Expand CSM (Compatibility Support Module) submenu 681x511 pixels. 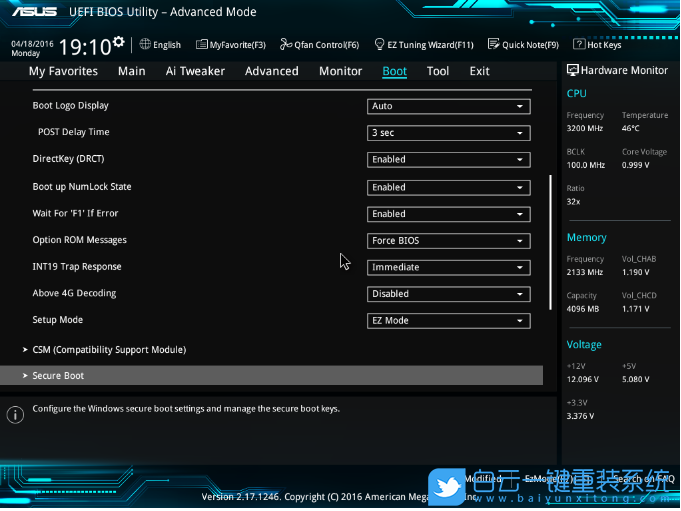click(x=109, y=350)
